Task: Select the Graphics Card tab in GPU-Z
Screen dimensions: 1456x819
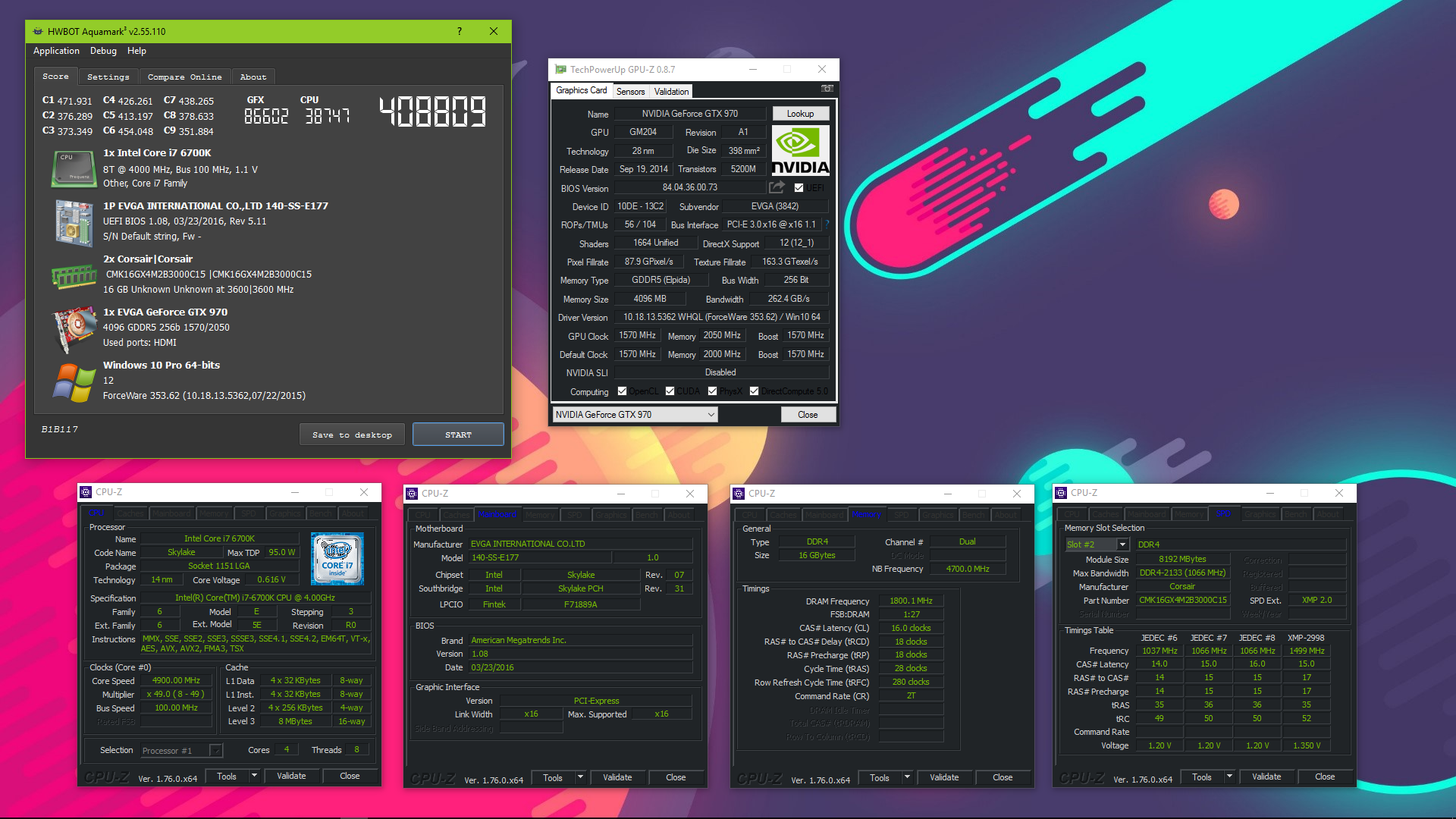Action: 581,90
